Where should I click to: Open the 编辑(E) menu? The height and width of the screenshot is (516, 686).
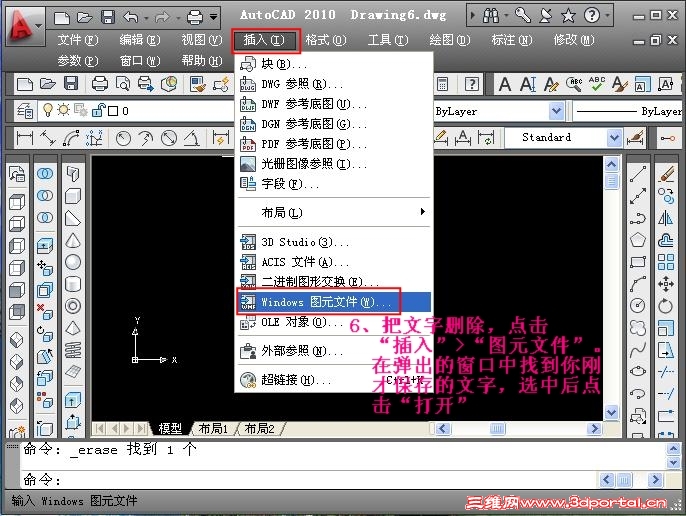click(140, 40)
